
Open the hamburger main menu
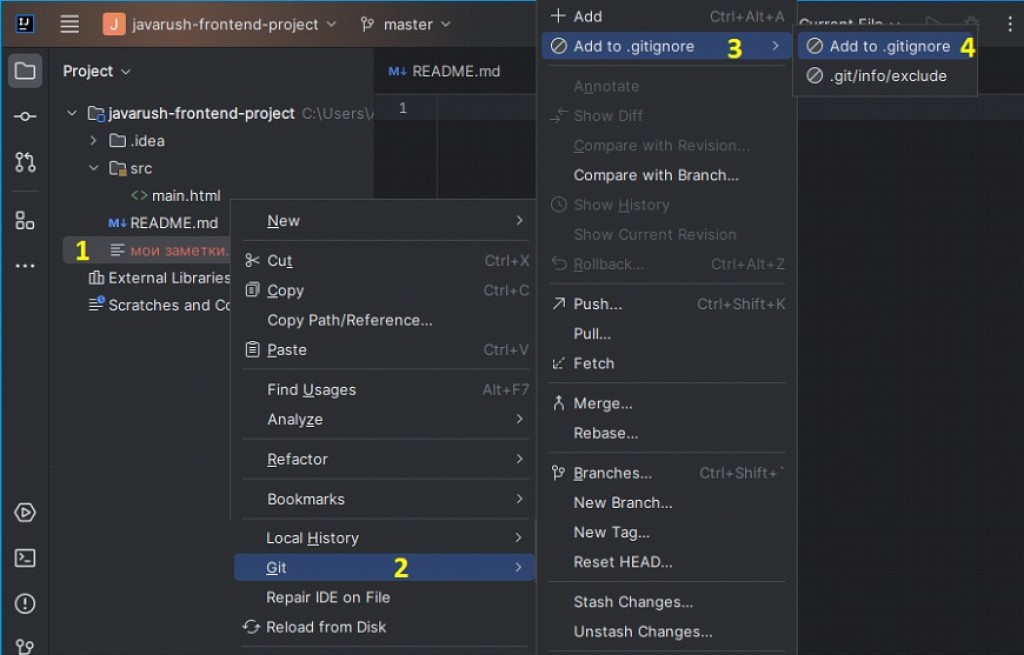(69, 24)
